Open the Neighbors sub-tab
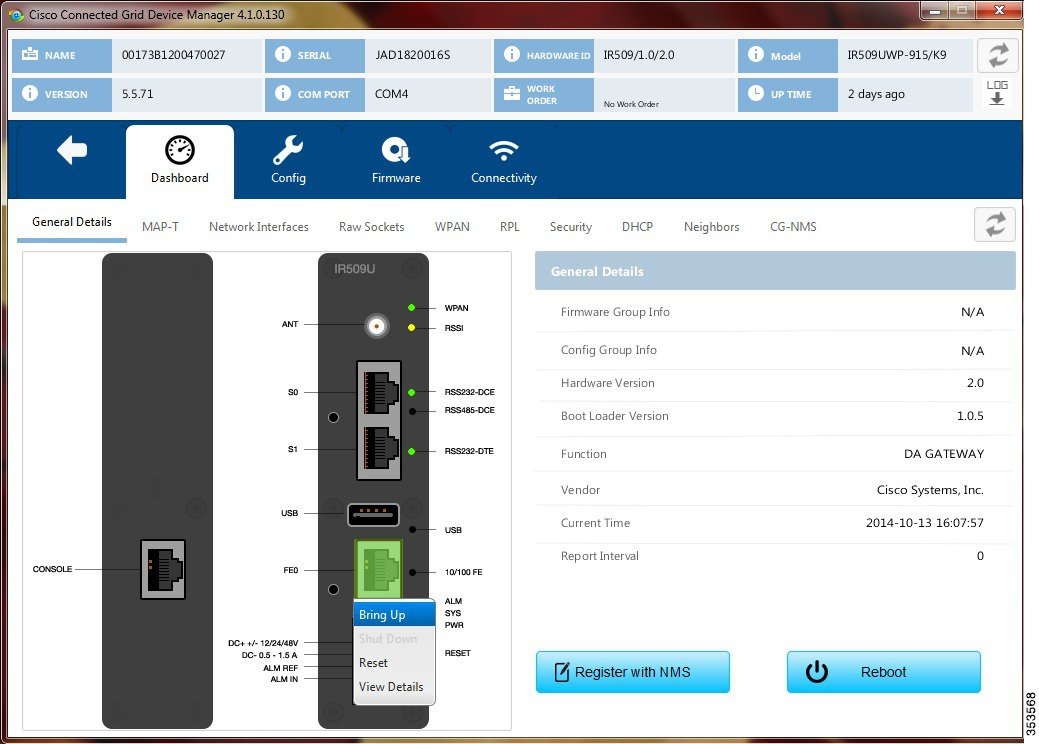 click(x=711, y=227)
